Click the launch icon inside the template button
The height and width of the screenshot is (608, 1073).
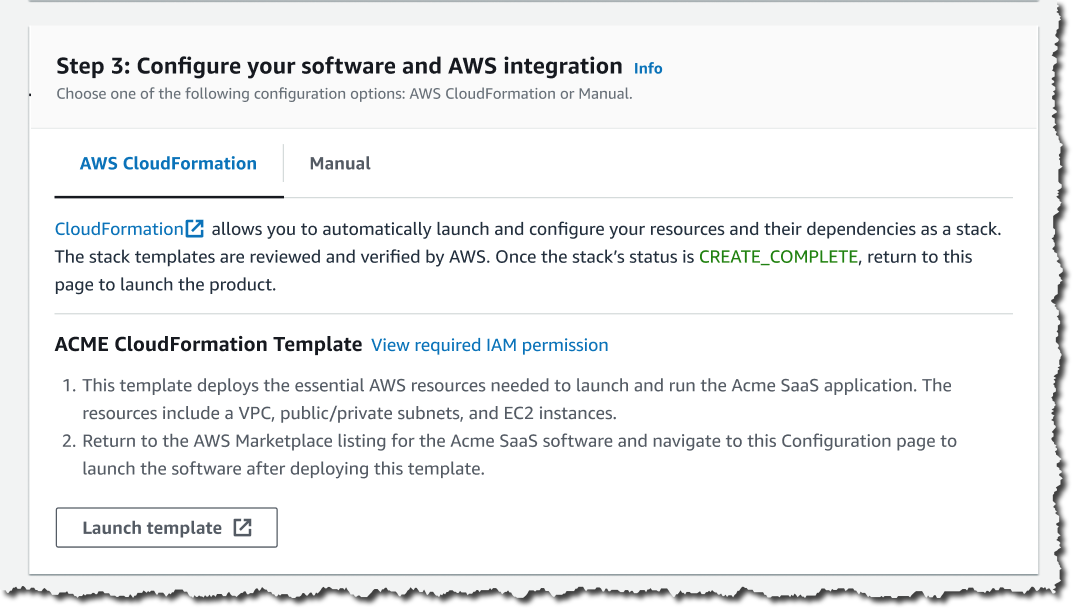pyautogui.click(x=243, y=527)
